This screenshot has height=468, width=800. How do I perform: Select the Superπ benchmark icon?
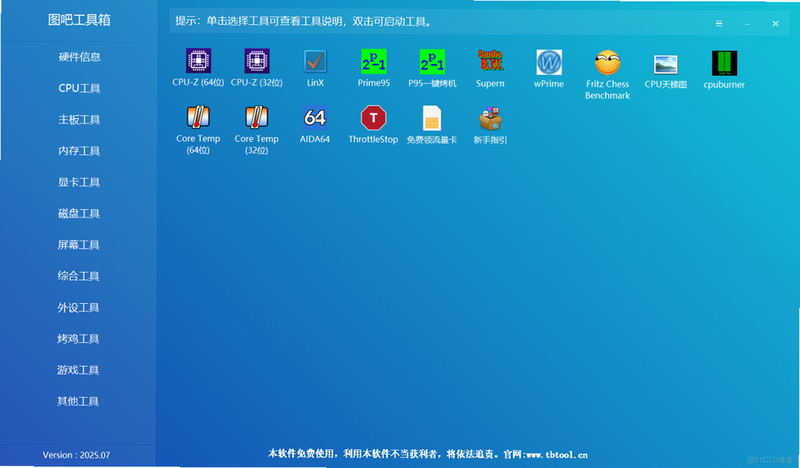click(x=491, y=61)
